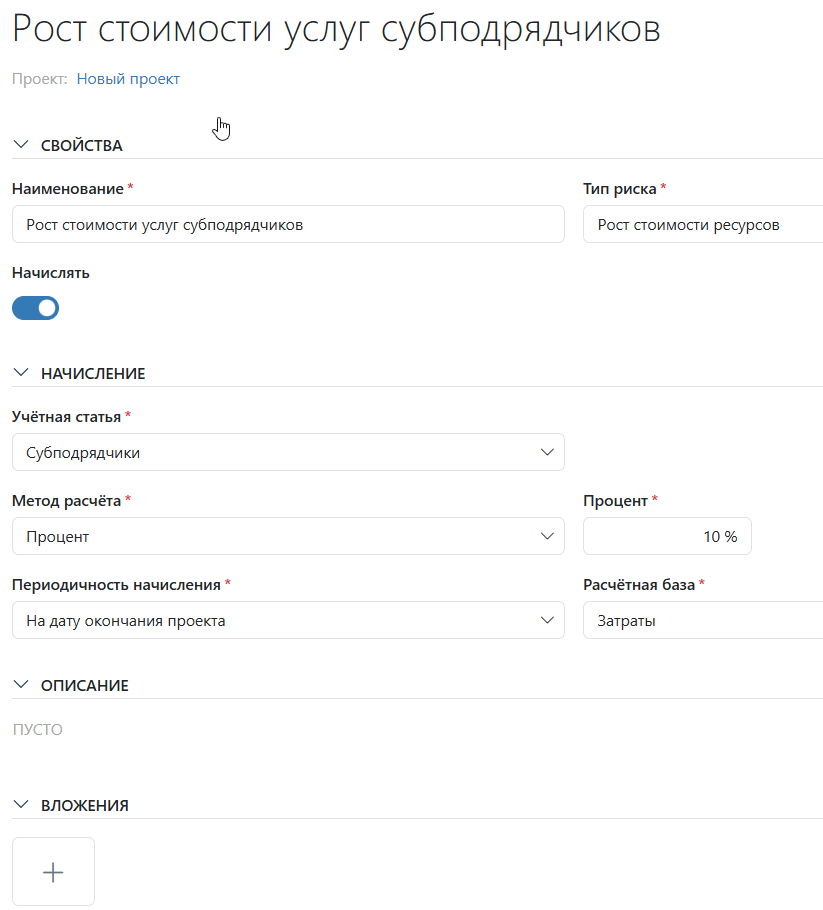The height and width of the screenshot is (910, 823).
Task: Click the Наименование text field
Action: point(288,225)
